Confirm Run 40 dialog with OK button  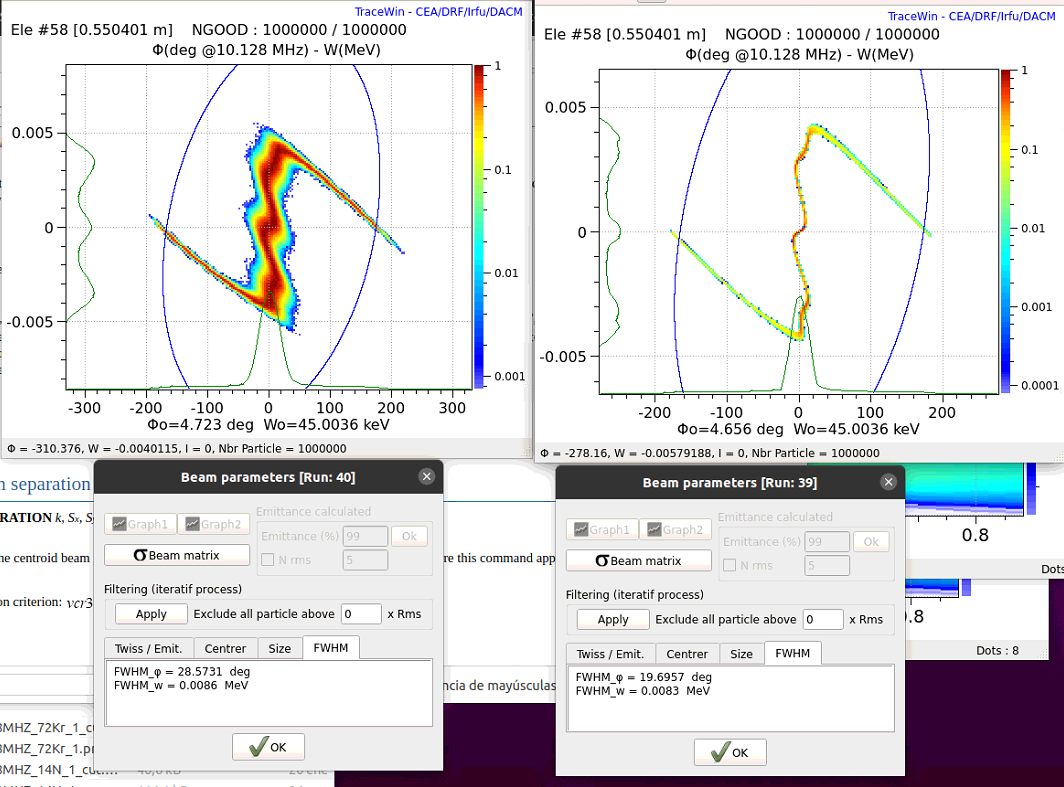pos(268,747)
